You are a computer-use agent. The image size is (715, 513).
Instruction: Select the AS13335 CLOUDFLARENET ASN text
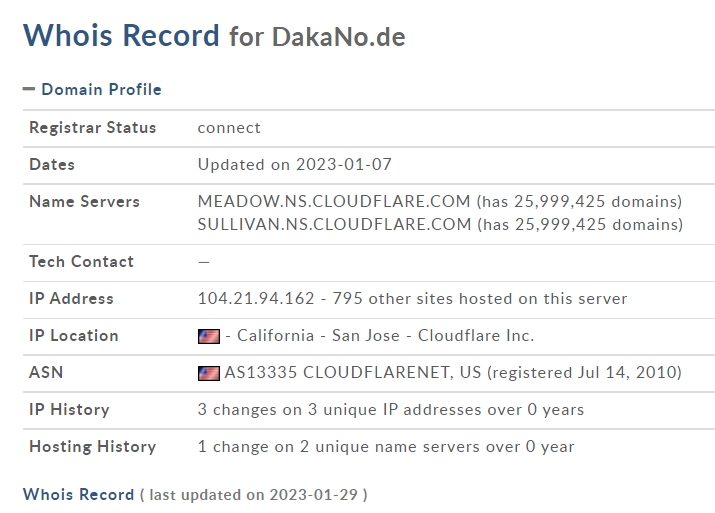[353, 373]
